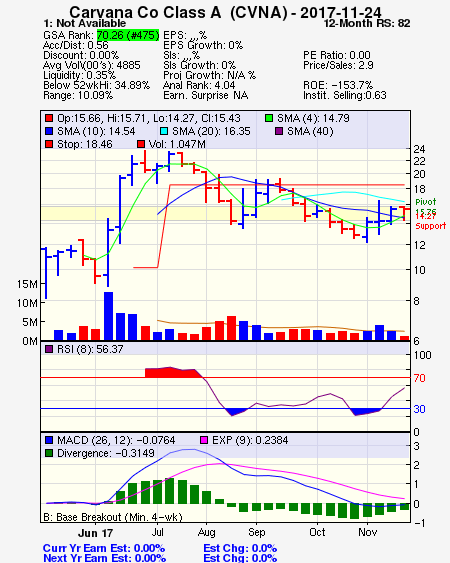Viewport: 450px width, 563px height.
Task: Click the Range: 10.09% text
Action: pos(78,96)
